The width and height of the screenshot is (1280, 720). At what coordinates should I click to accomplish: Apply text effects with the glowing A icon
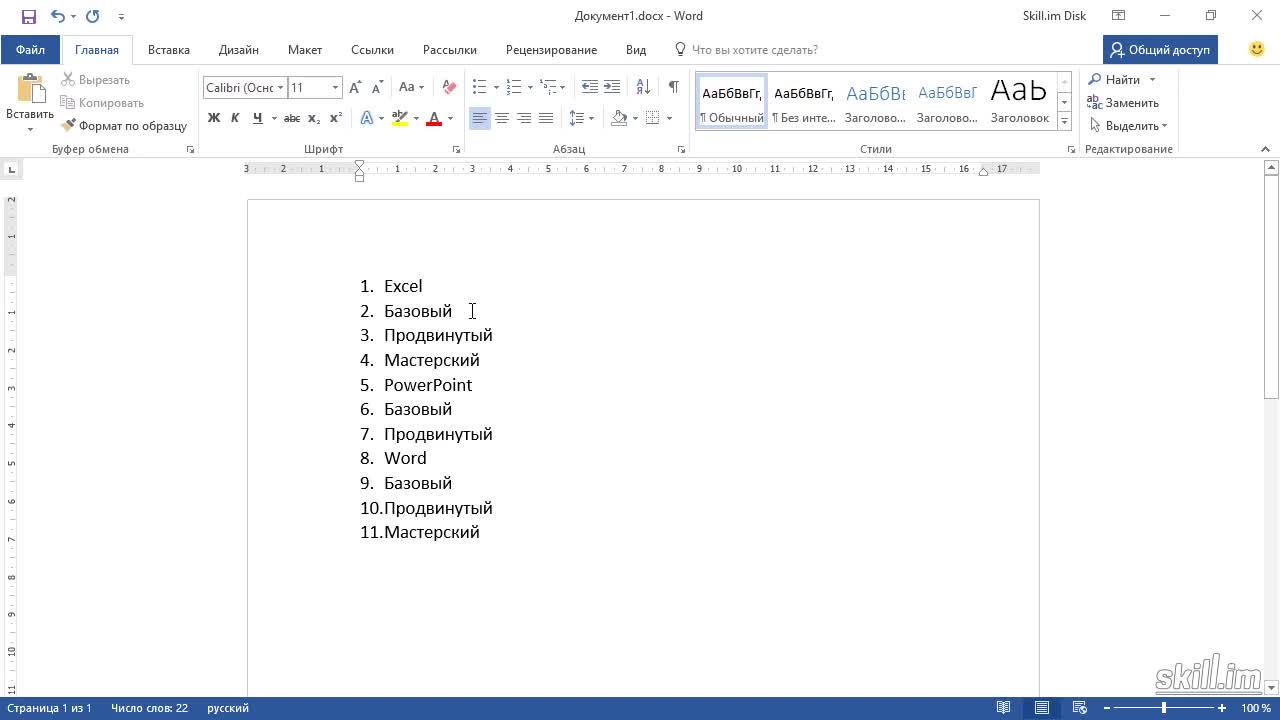coord(367,118)
